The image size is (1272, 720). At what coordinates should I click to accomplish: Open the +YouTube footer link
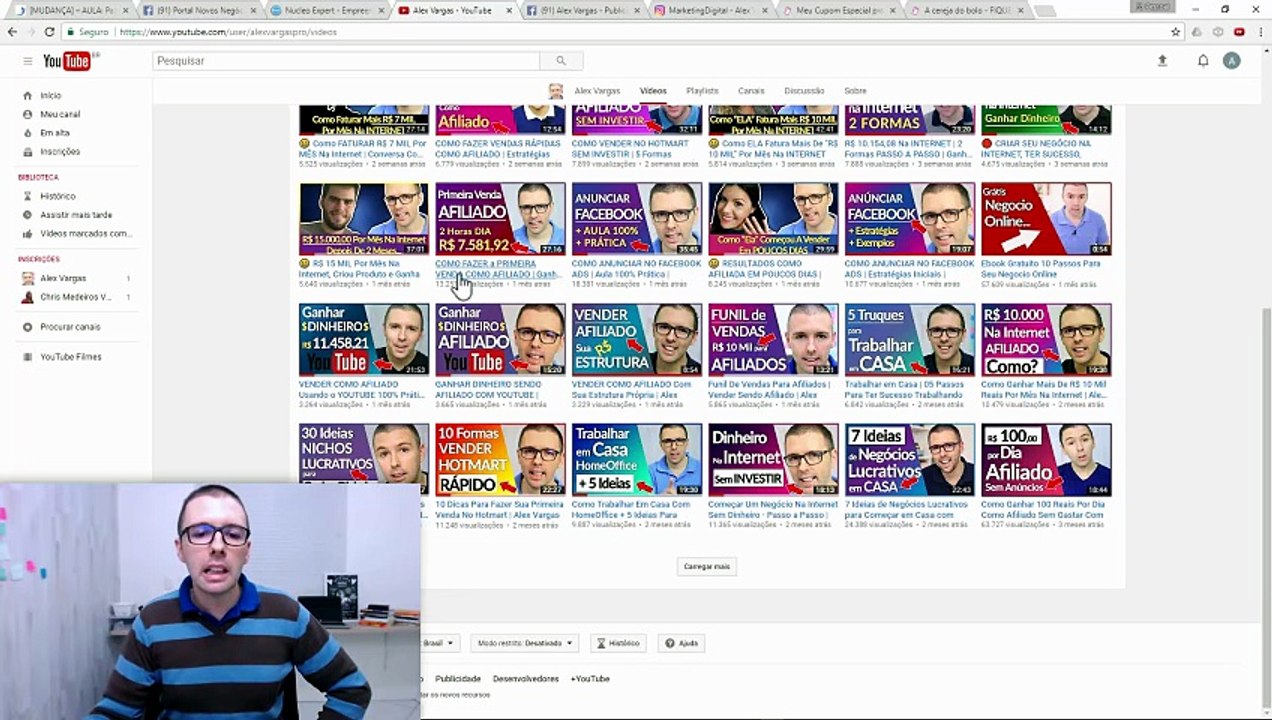[x=590, y=679]
